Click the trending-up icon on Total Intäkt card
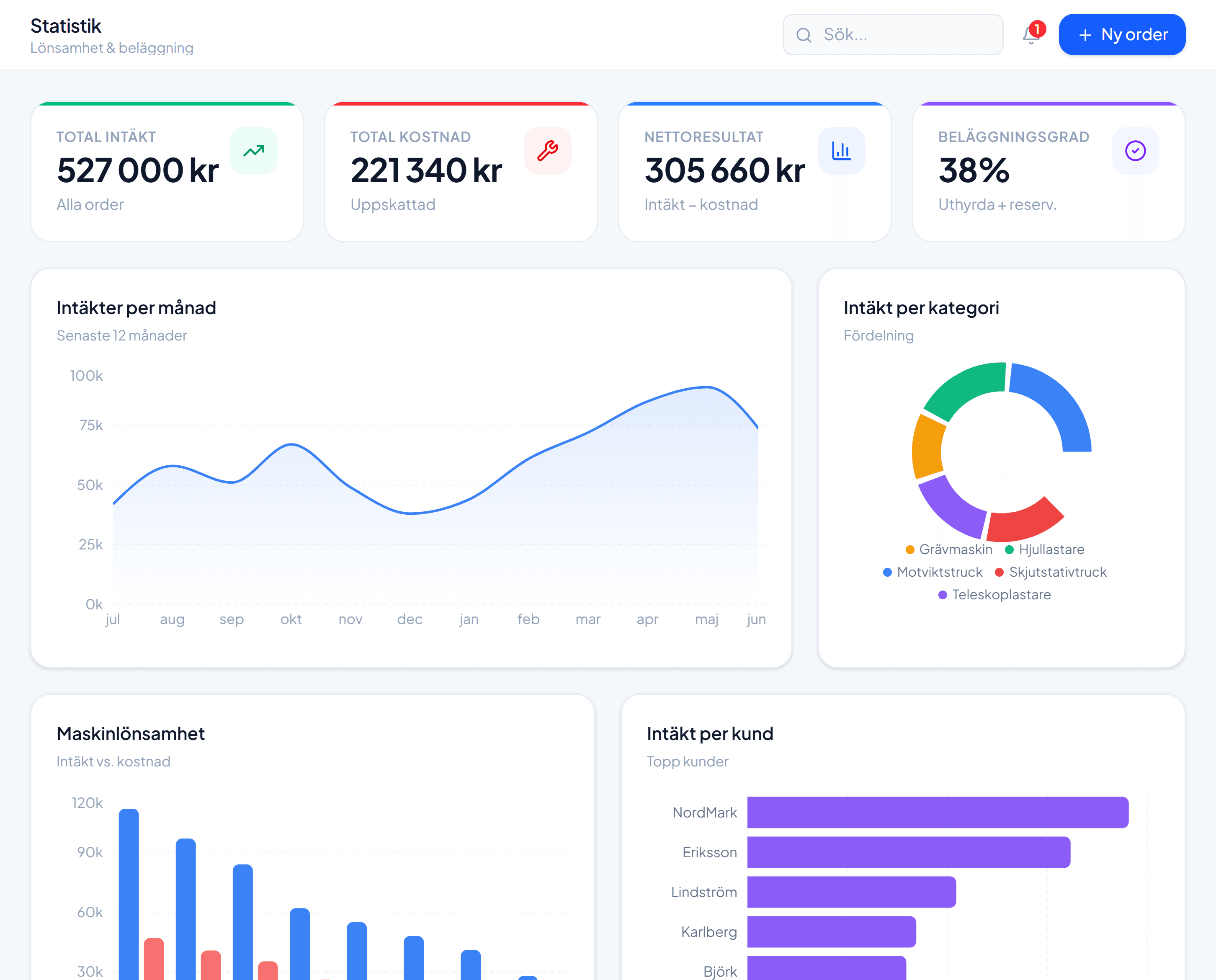 [254, 151]
